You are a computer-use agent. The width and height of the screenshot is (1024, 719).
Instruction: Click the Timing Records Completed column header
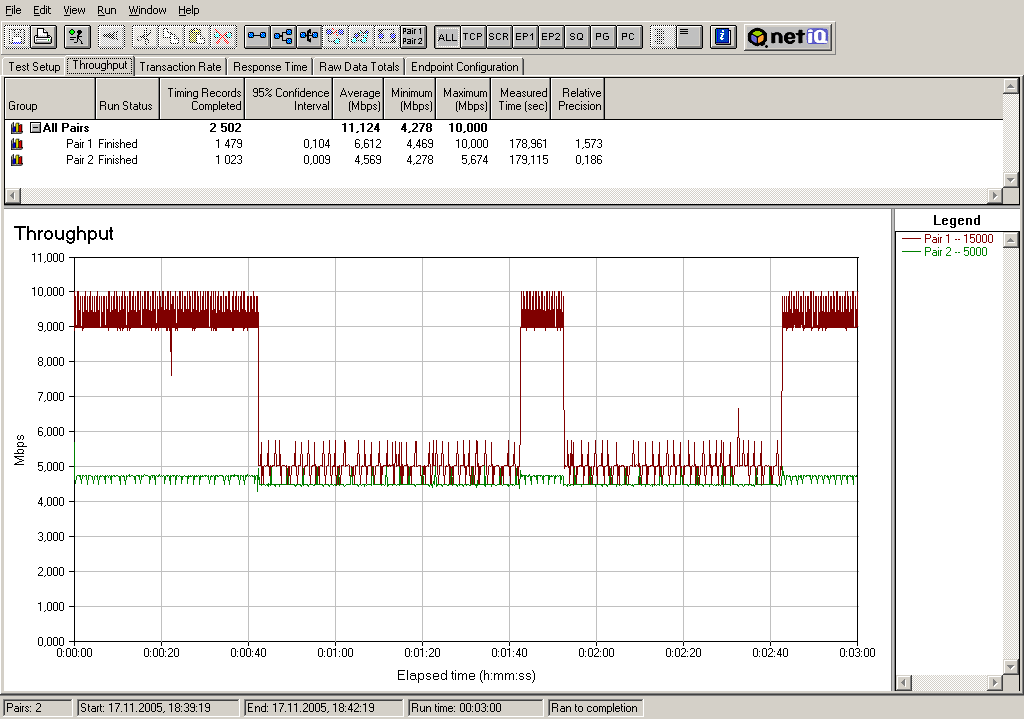tap(203, 99)
